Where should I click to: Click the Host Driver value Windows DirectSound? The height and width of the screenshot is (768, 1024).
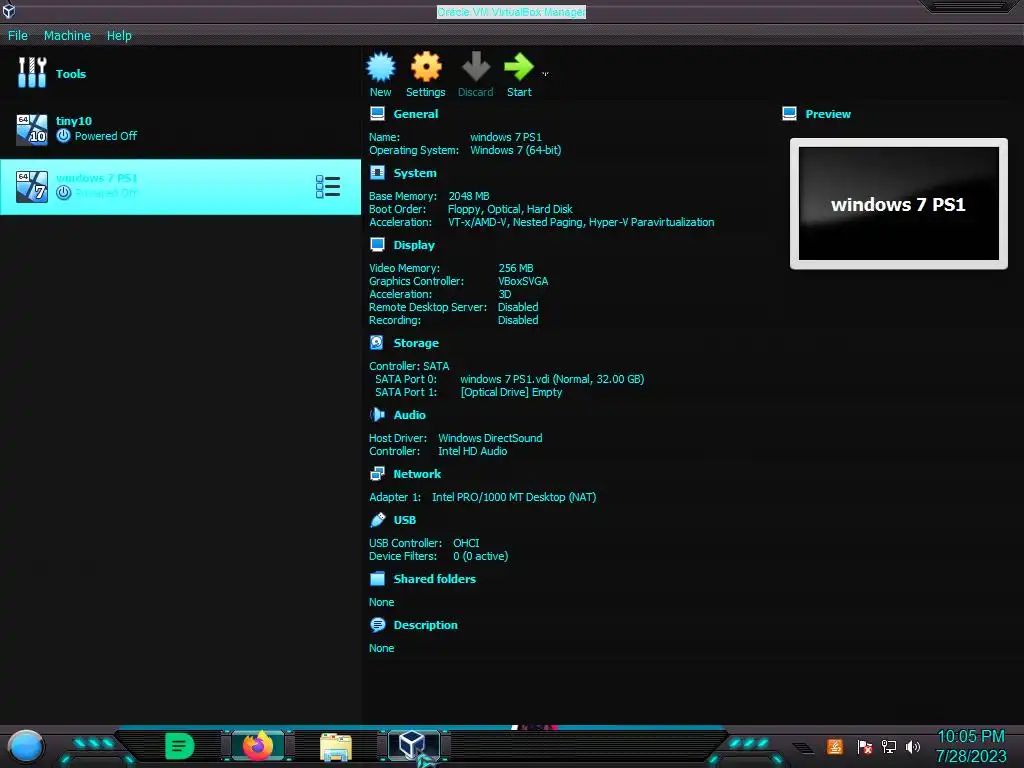click(x=490, y=438)
